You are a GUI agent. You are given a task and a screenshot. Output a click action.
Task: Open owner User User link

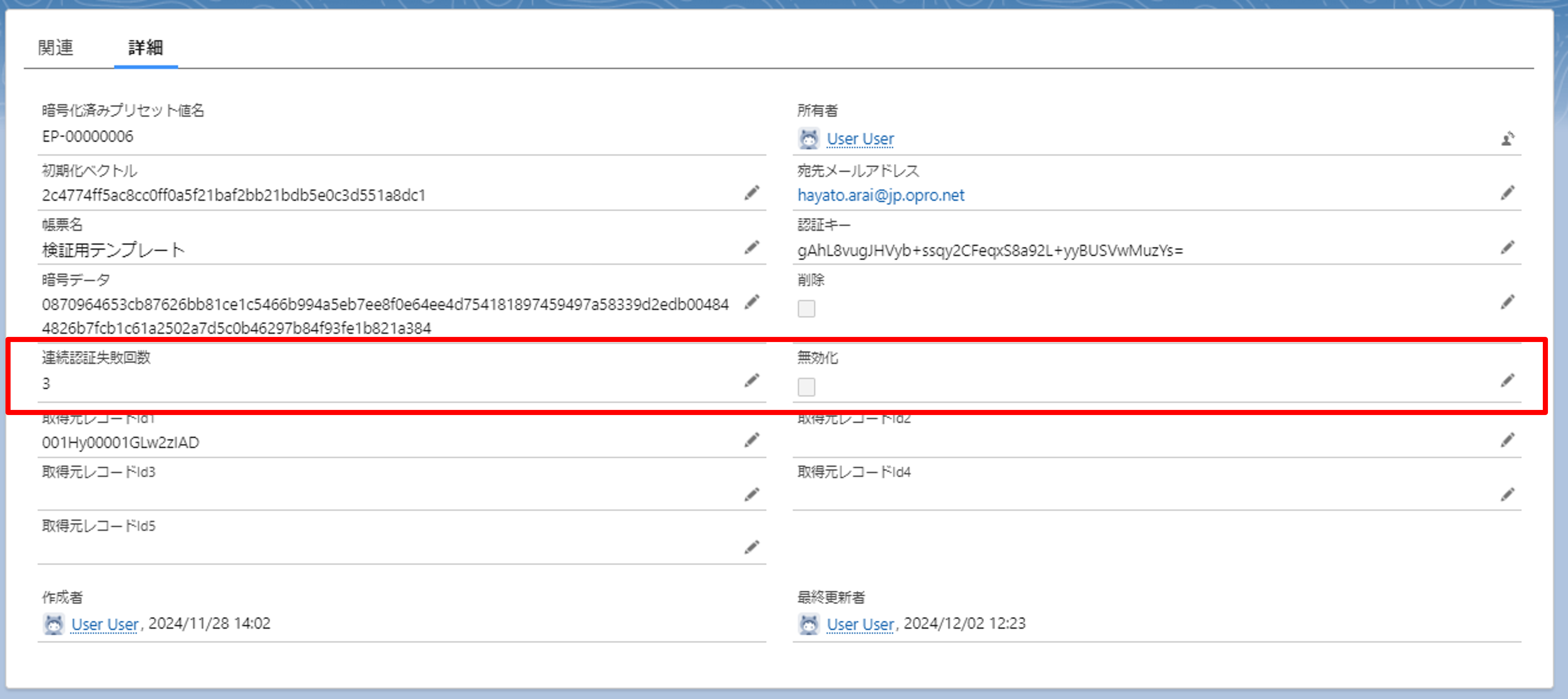(x=860, y=139)
